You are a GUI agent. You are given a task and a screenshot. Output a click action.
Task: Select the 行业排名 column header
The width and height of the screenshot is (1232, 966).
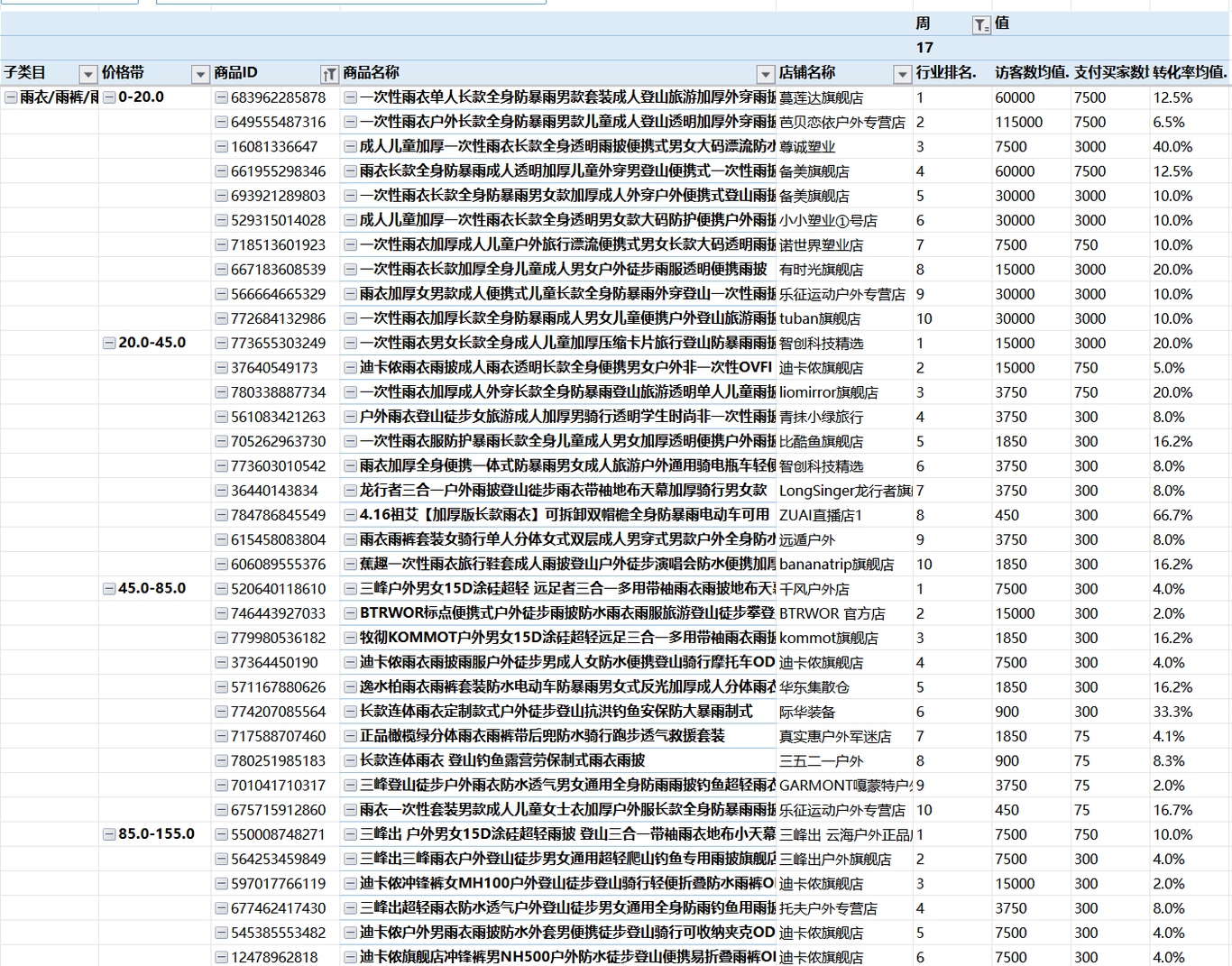(946, 73)
